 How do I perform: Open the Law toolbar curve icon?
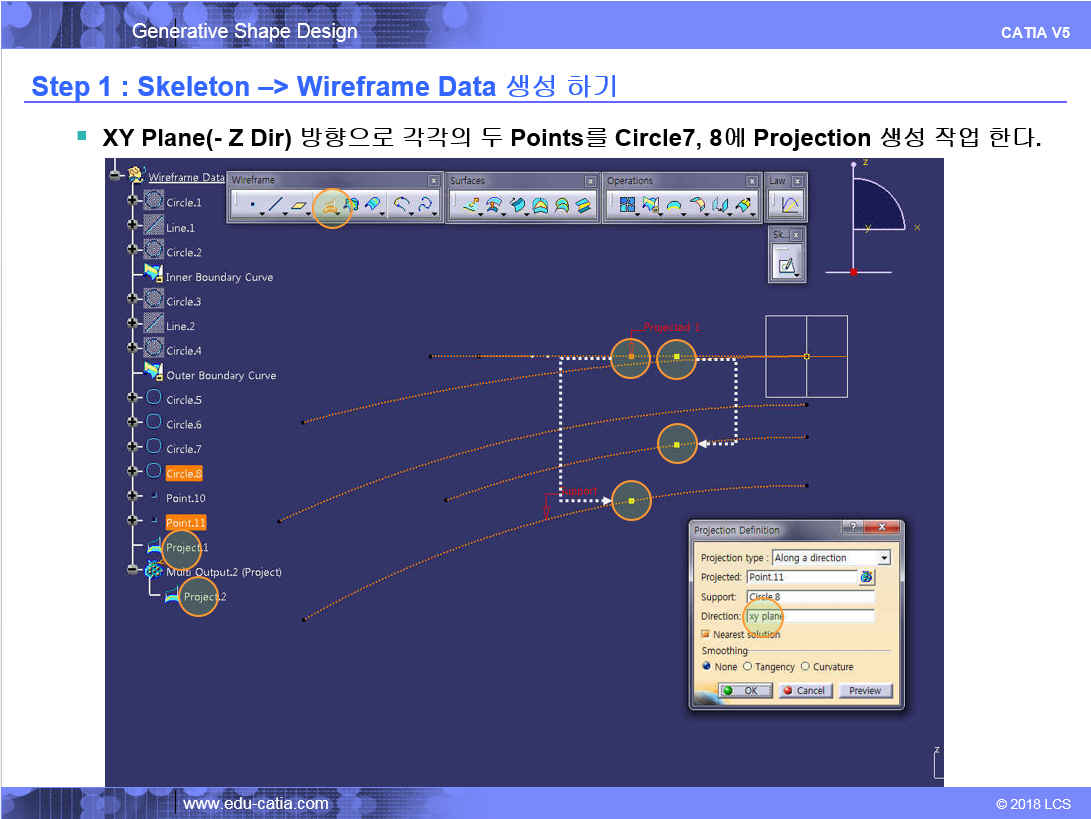click(789, 206)
